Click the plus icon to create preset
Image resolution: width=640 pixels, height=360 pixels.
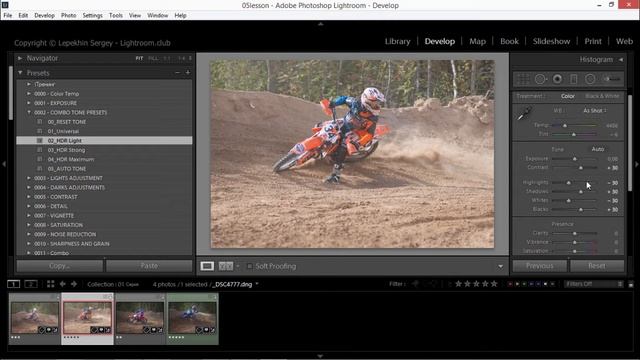click(188, 73)
